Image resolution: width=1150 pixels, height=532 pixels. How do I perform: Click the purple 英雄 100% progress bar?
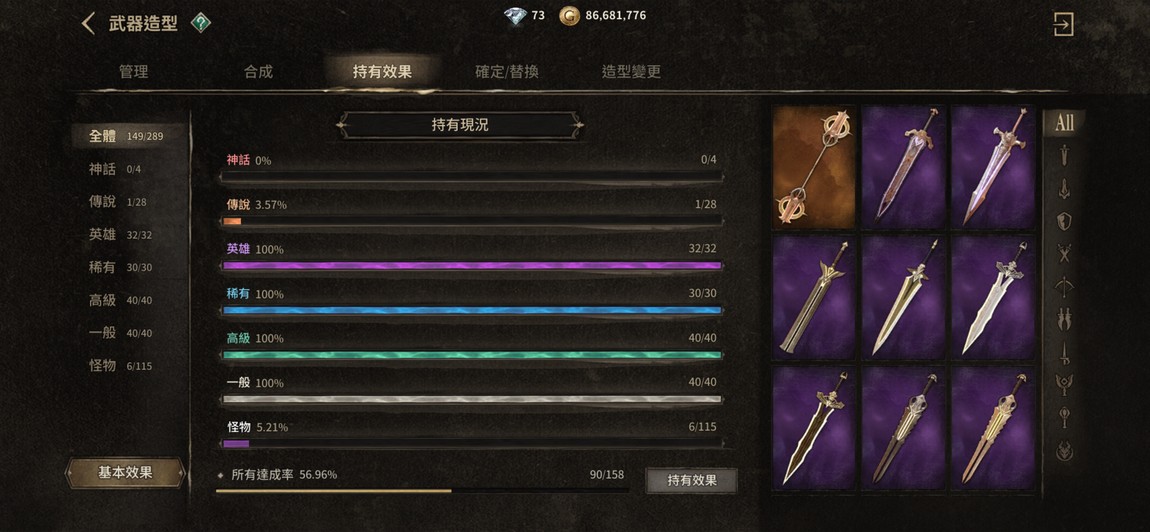point(472,266)
